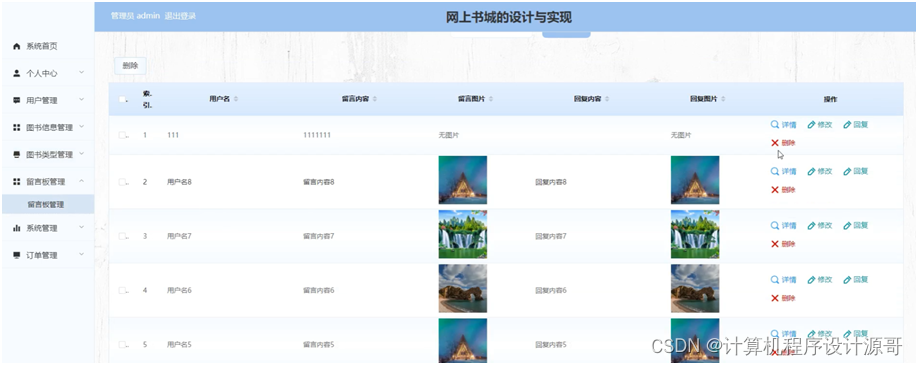918x365 pixels.
Task: Check the checkbox for row 111
Action: tap(122, 135)
